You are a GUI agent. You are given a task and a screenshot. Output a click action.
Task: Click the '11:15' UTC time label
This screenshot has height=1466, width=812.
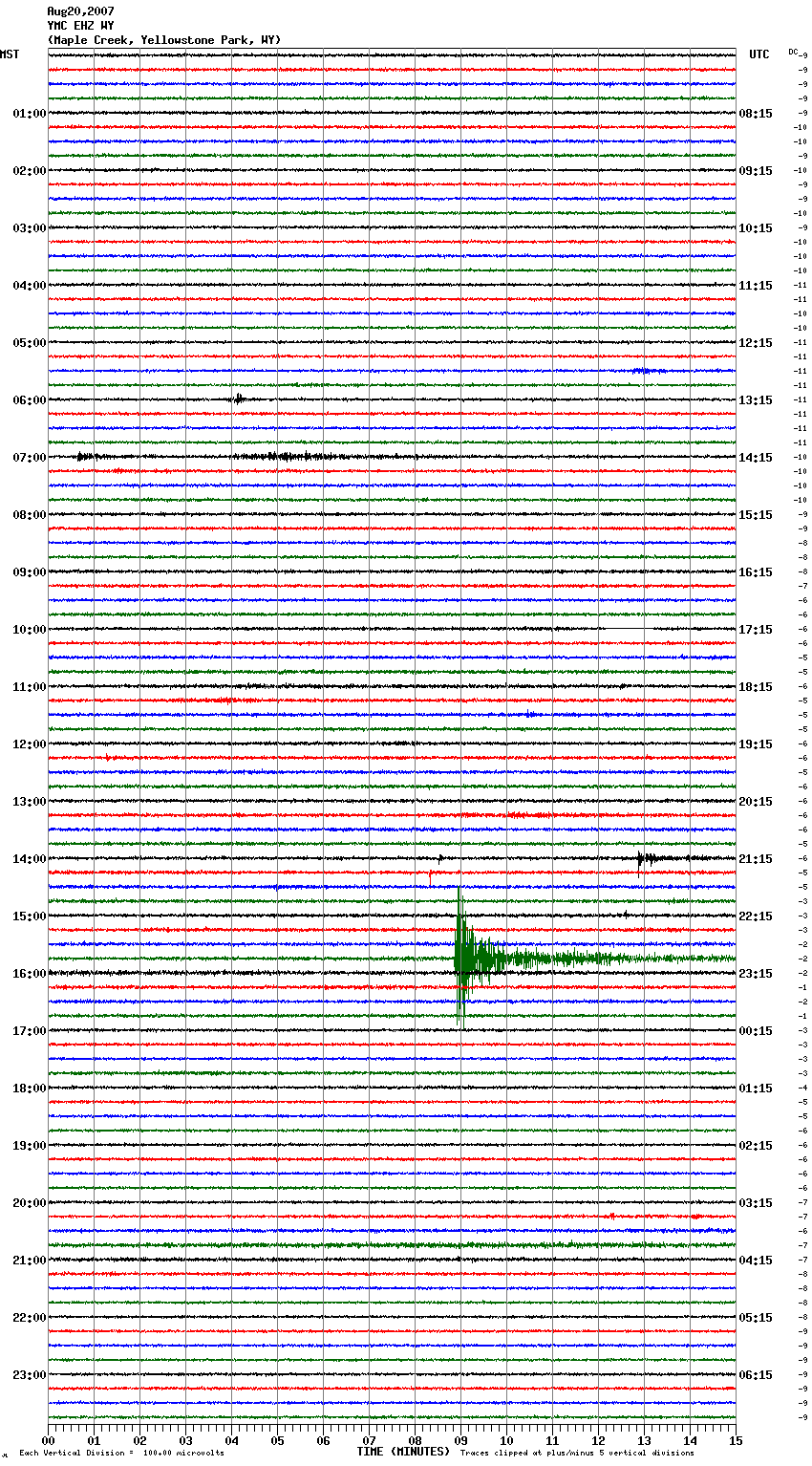tap(756, 286)
